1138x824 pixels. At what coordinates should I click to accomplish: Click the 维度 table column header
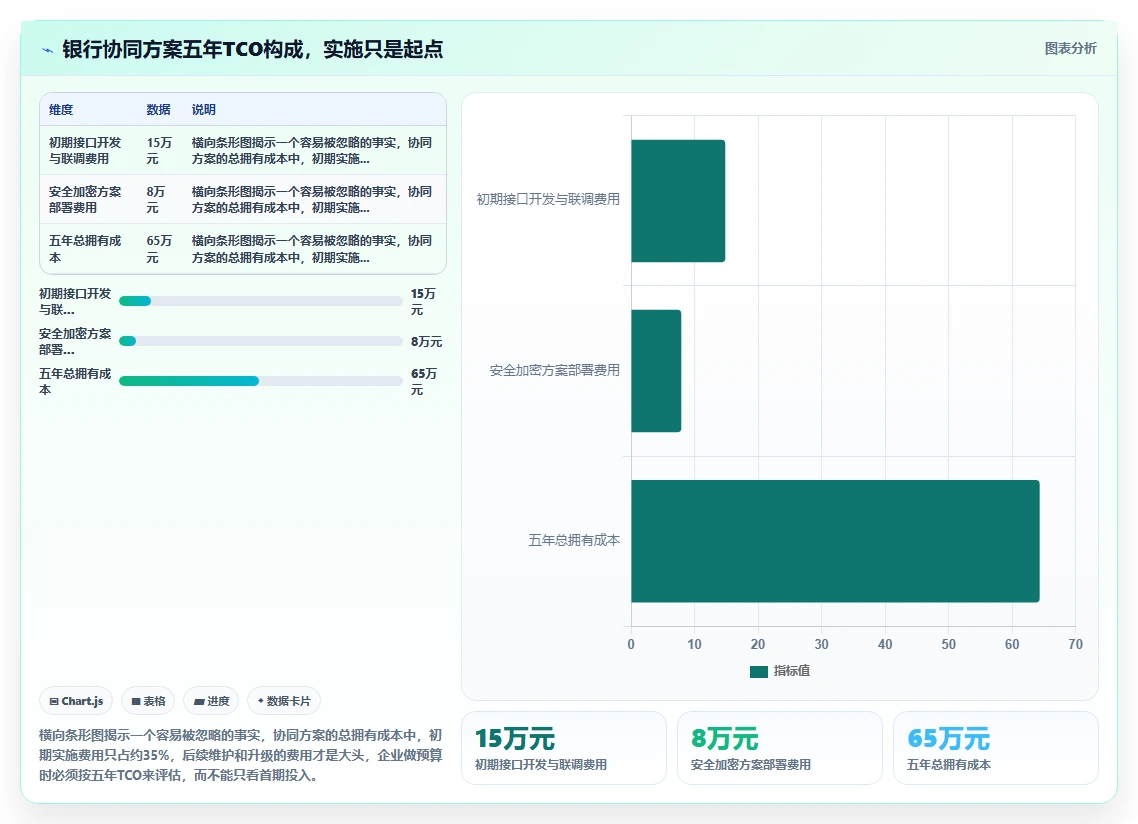pyautogui.click(x=61, y=110)
